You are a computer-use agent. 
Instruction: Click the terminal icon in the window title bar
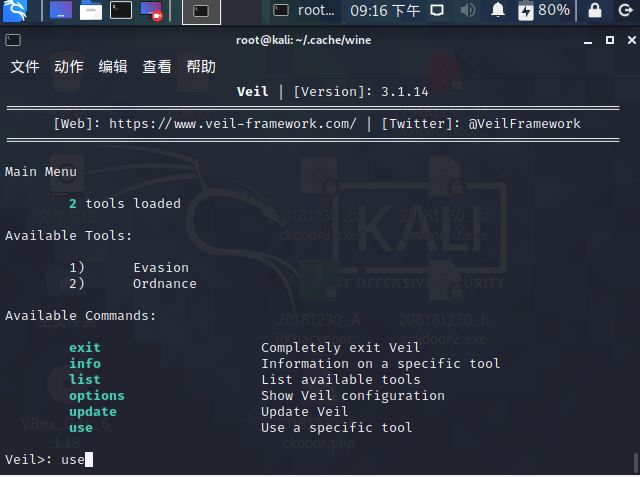click(x=13, y=40)
